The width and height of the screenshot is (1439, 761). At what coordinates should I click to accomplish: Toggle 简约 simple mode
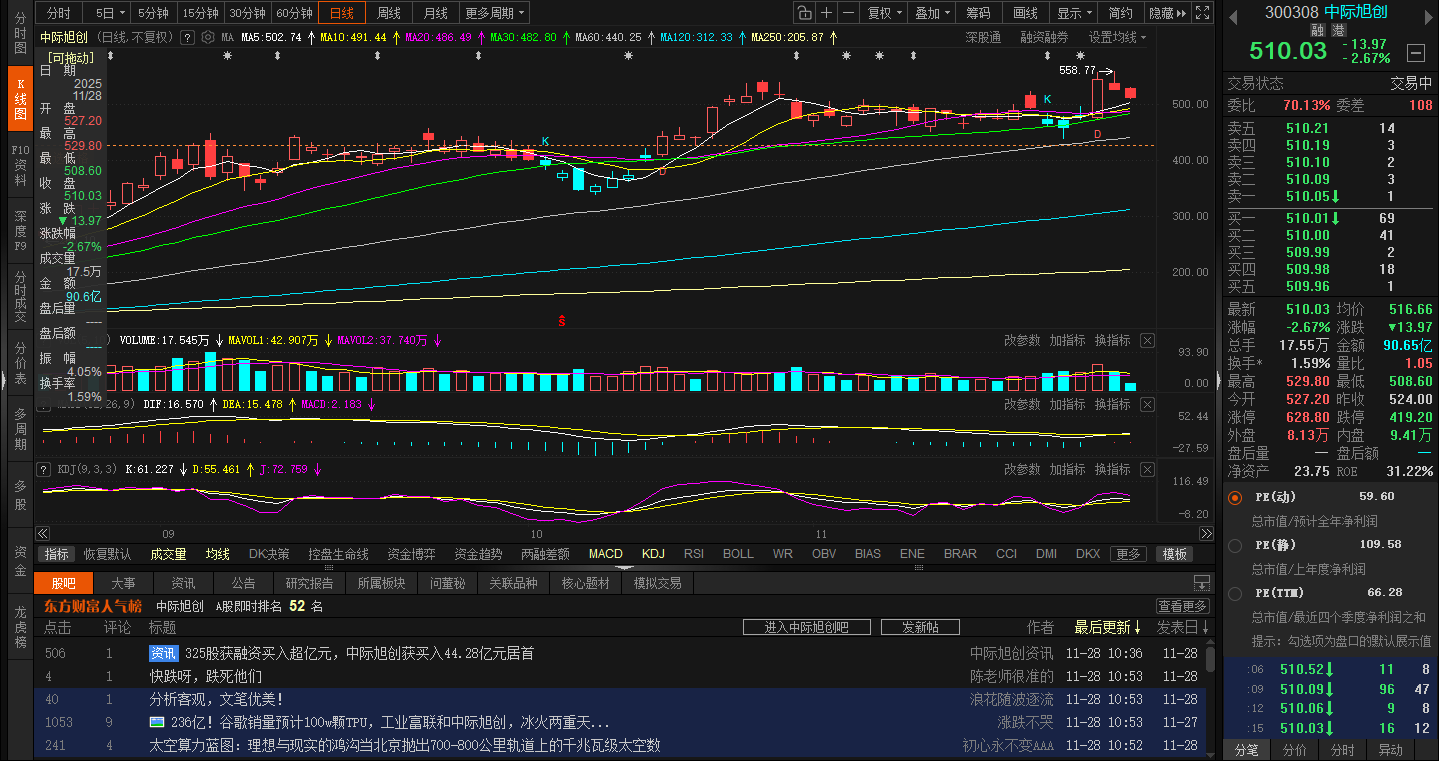point(1121,13)
